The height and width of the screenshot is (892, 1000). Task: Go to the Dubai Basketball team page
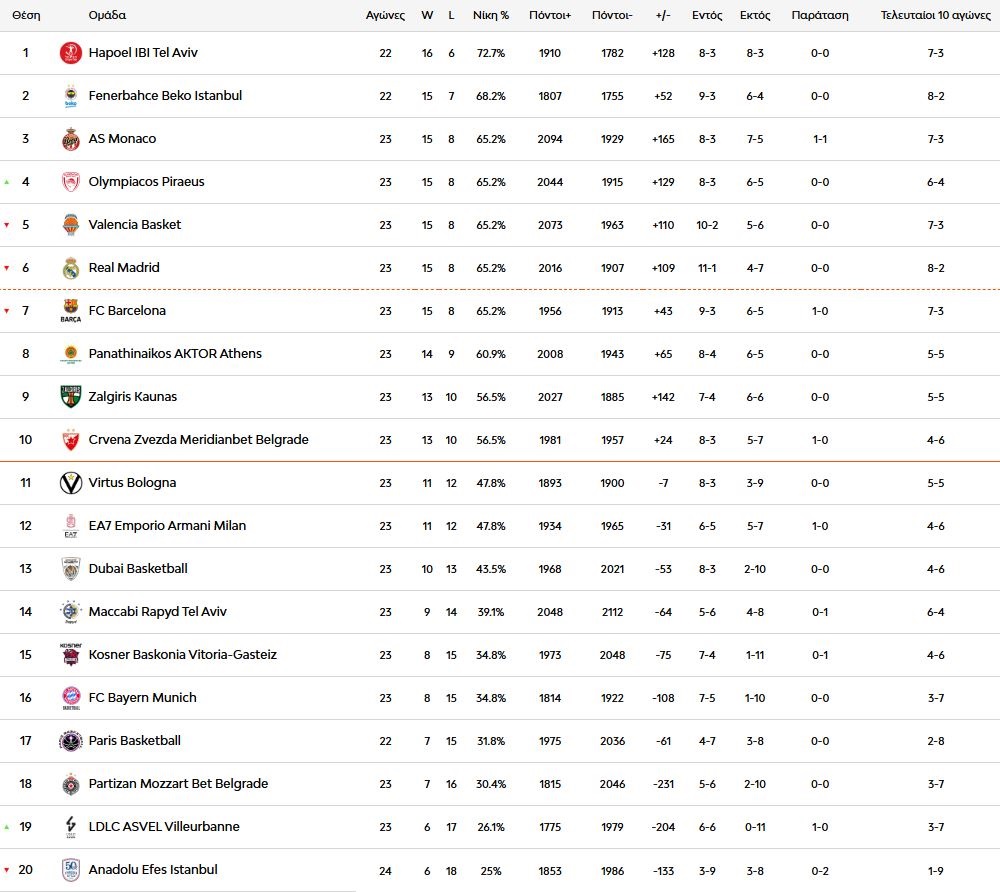coord(138,569)
